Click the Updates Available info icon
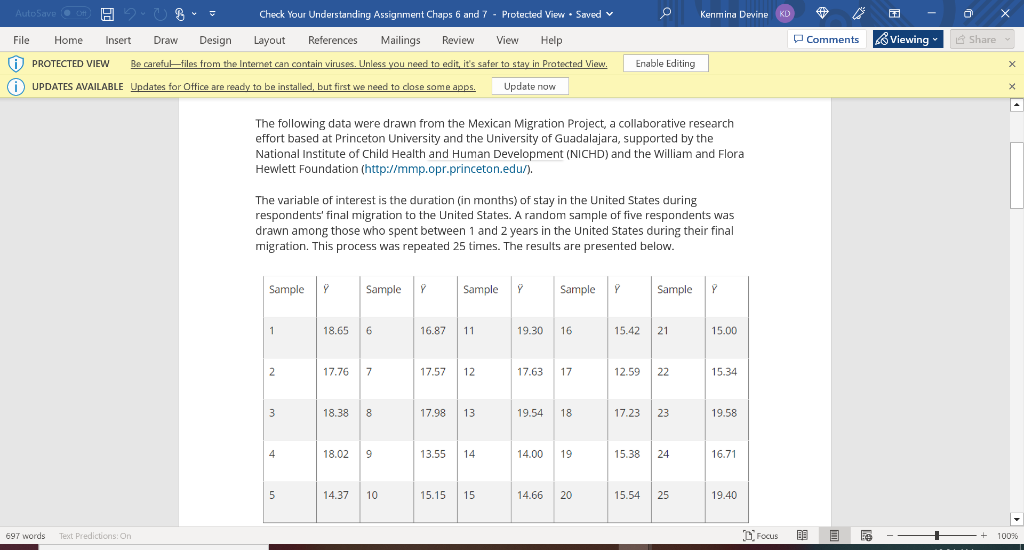 (16, 86)
